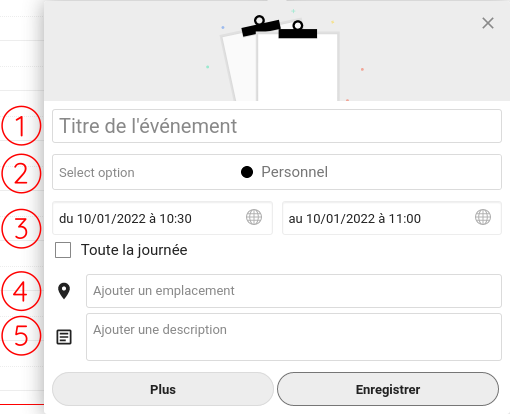Click the black Personnel color dot
Image resolution: width=510 pixels, height=414 pixels.
(247, 172)
